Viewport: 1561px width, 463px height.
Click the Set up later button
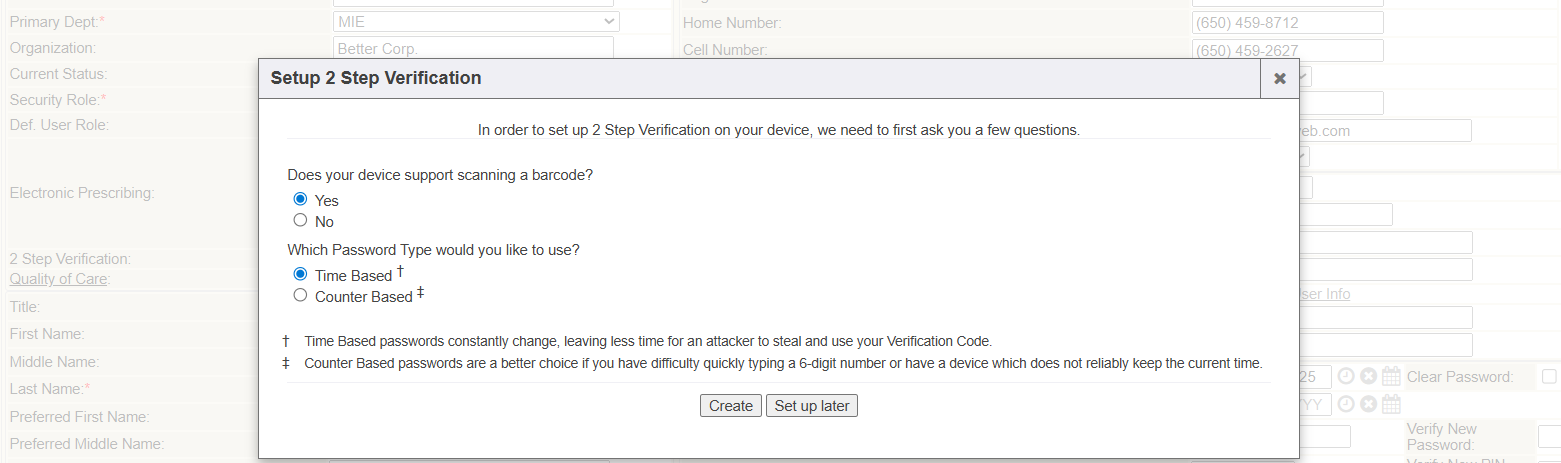pyautogui.click(x=811, y=405)
